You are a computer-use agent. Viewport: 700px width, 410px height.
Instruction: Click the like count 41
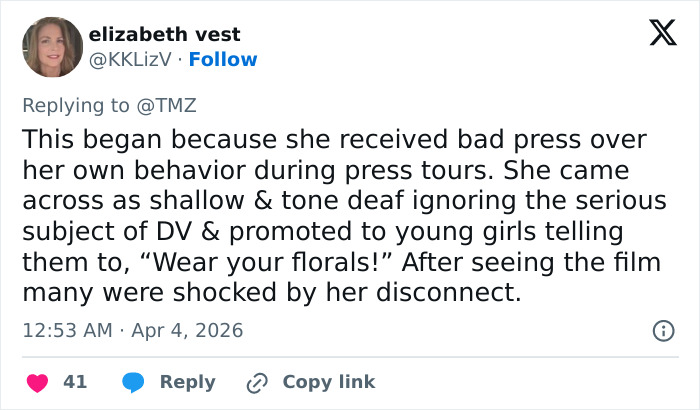point(75,382)
